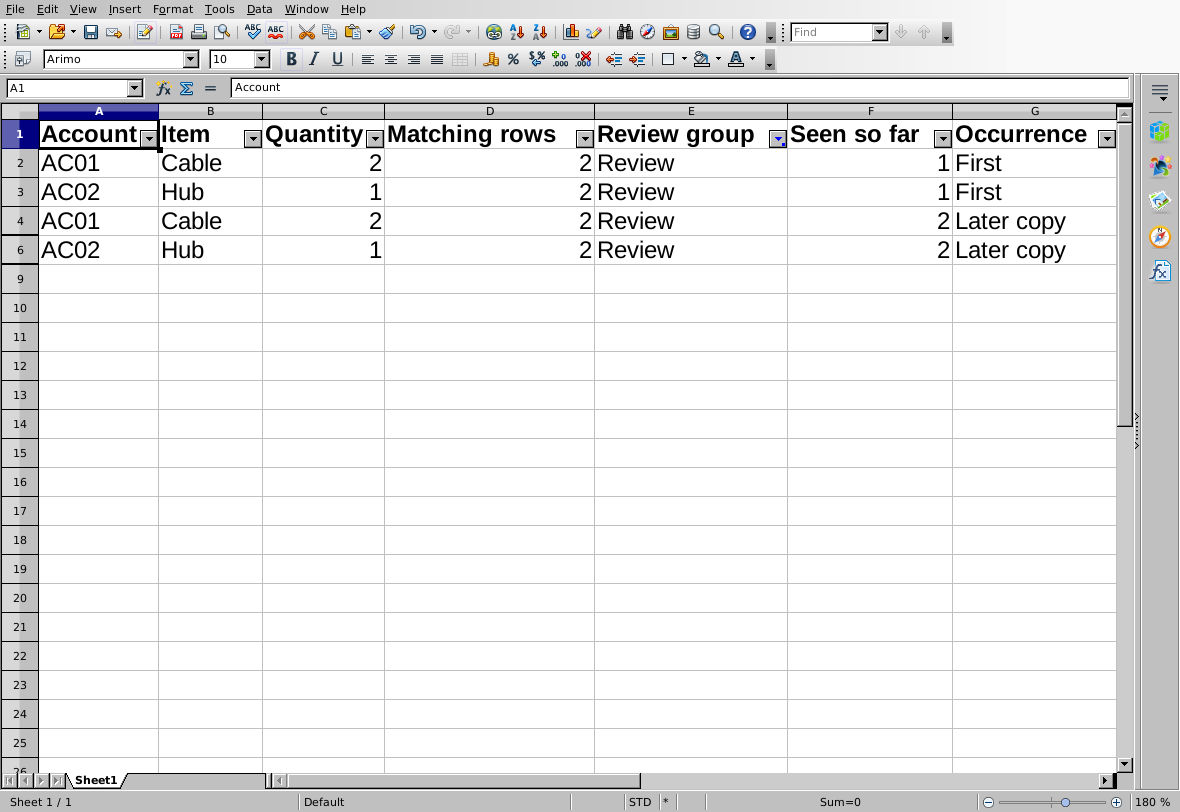Viewport: 1180px width, 812px height.
Task: Open the sidebar Properties panel icon
Action: tap(1160, 130)
